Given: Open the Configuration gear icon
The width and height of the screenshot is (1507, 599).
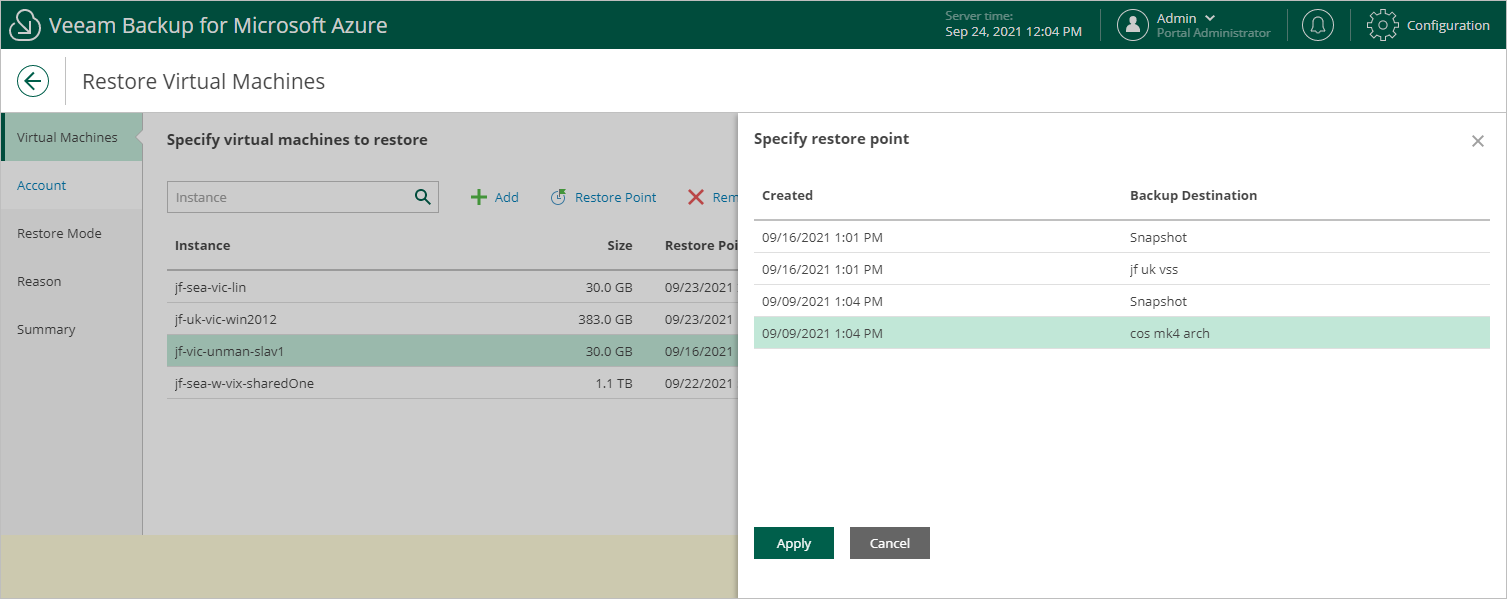Looking at the screenshot, I should pyautogui.click(x=1382, y=25).
